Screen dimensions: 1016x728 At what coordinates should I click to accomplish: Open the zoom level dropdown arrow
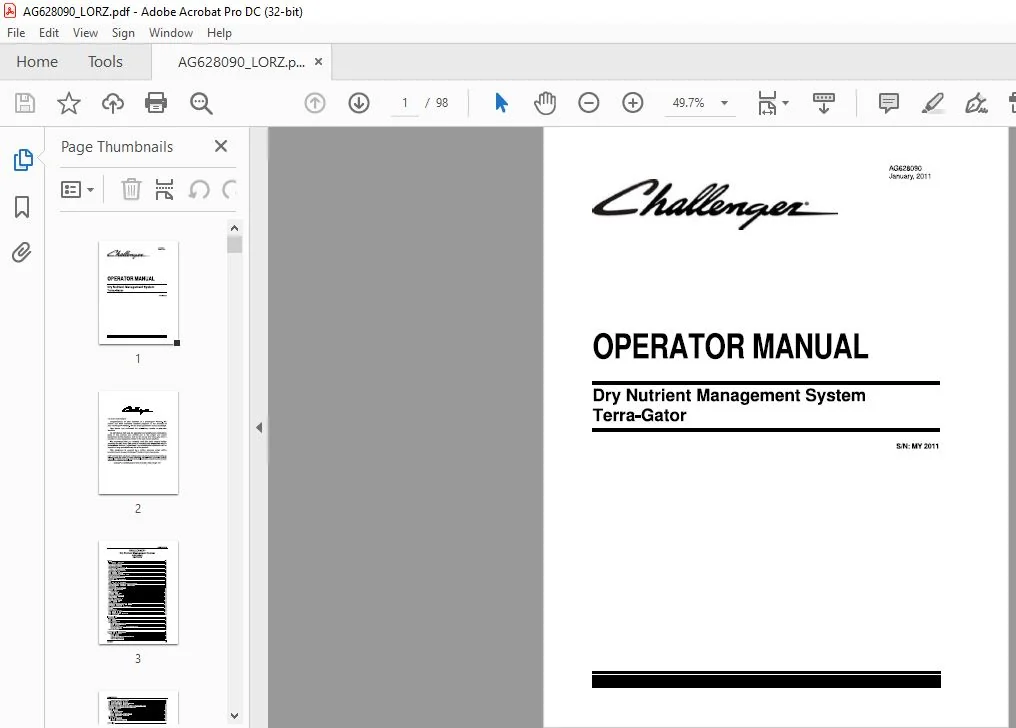point(724,103)
